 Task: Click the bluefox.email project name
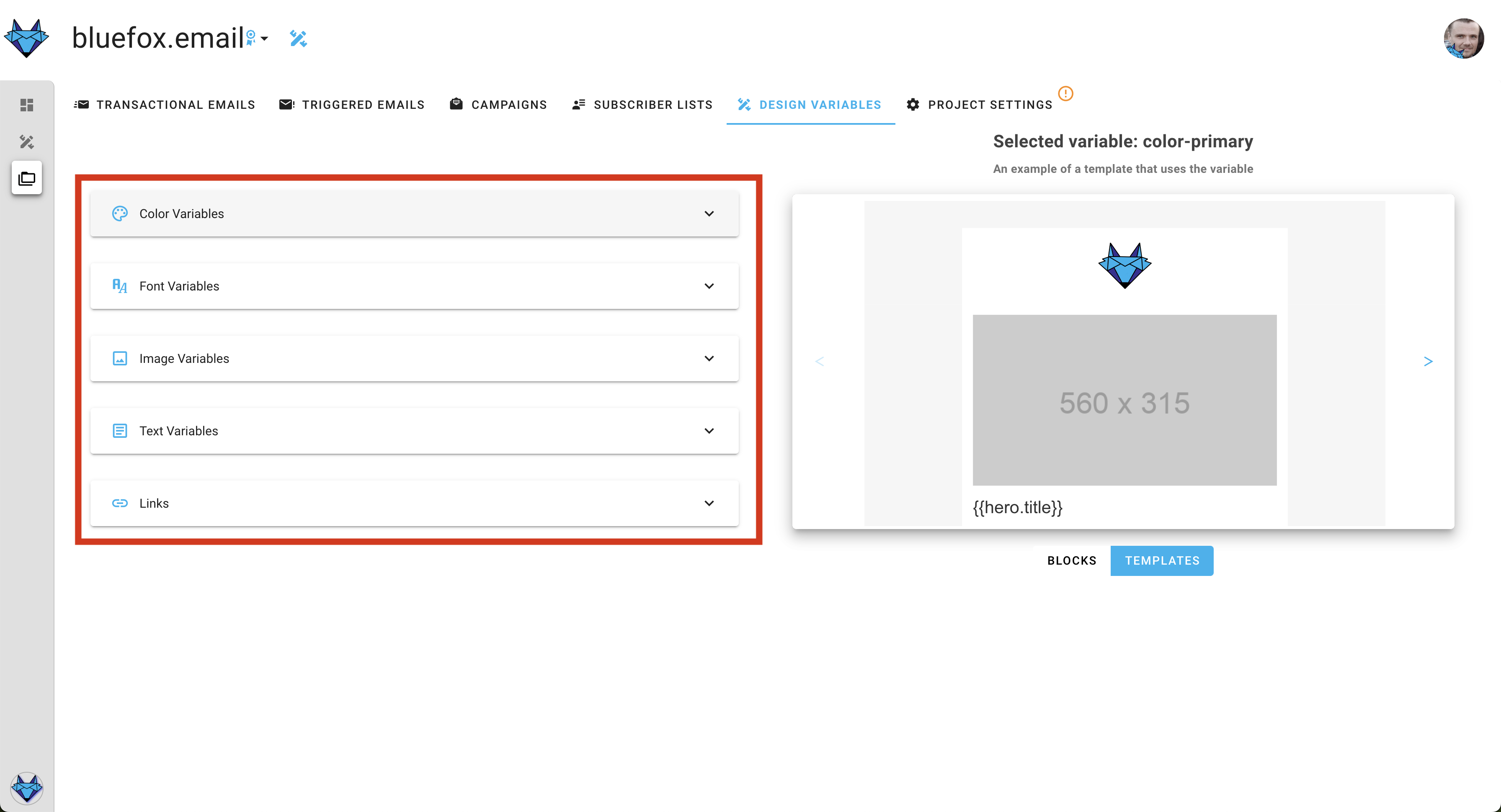pos(158,38)
